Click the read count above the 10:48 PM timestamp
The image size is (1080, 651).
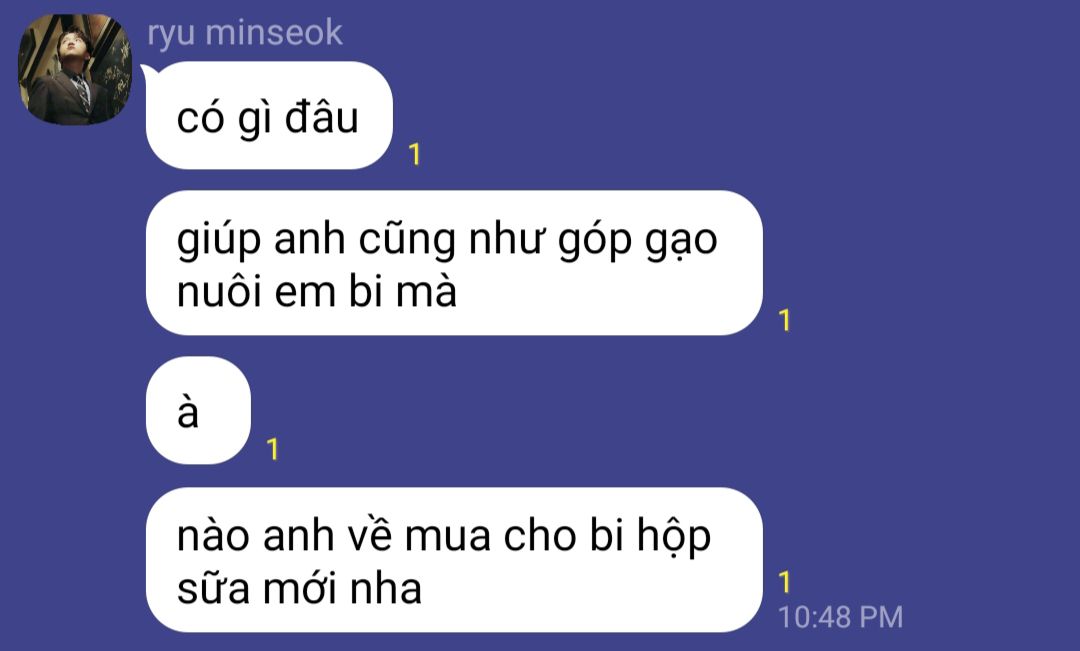pos(785,582)
